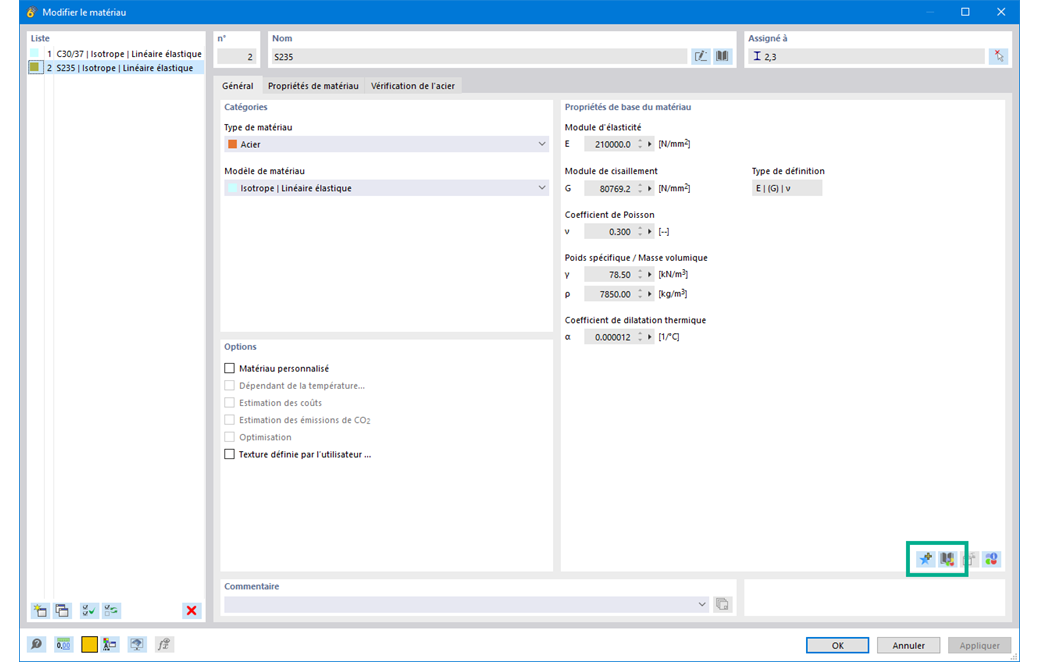The image size is (1040, 662).
Task: Click the Appliquer button
Action: [979, 645]
